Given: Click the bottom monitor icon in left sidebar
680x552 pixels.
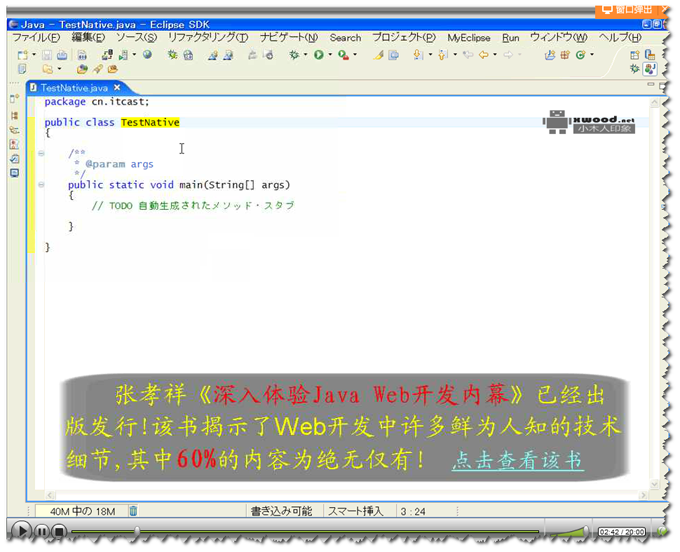Looking at the screenshot, I should point(14,173).
